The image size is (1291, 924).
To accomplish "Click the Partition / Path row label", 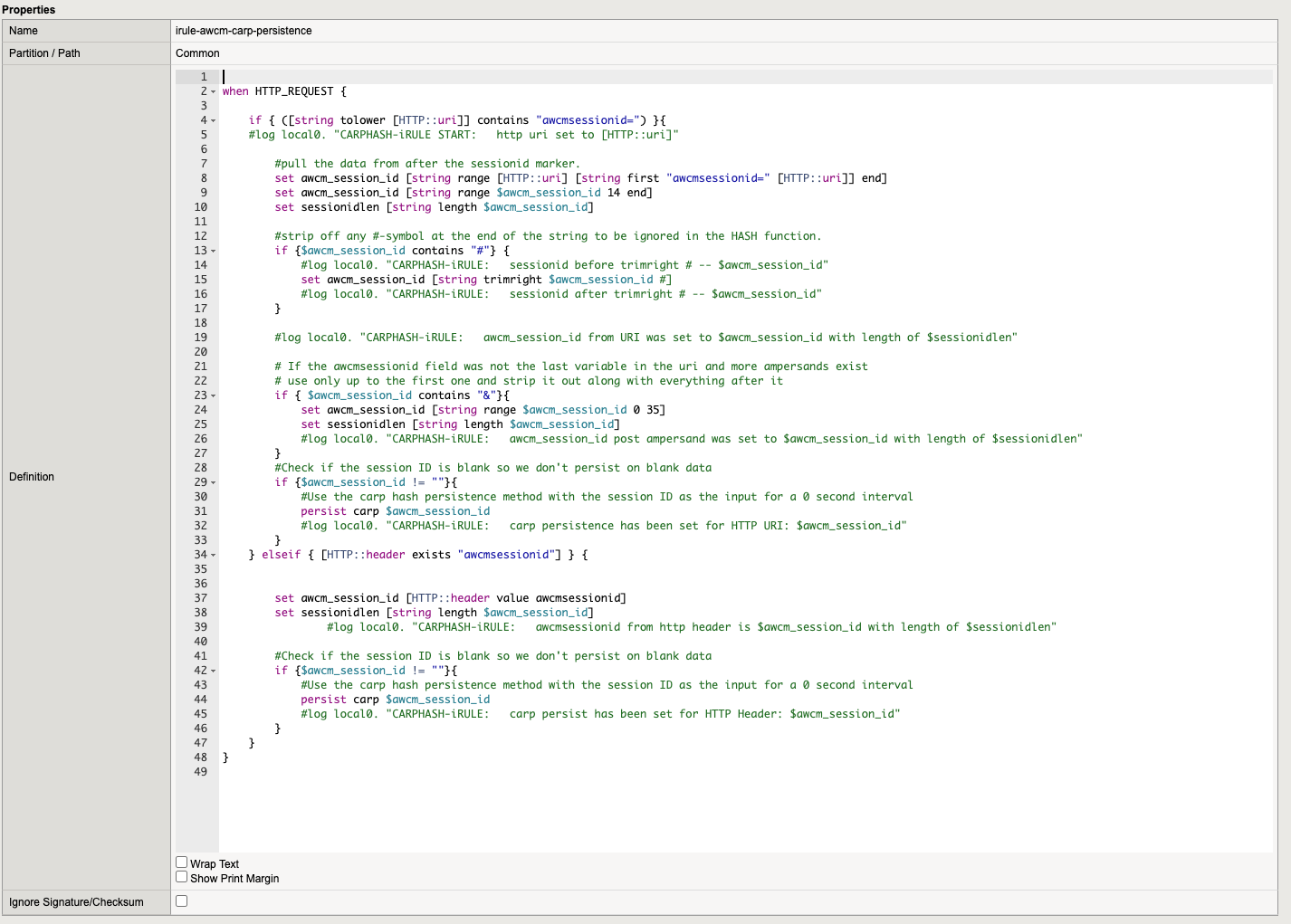I will [43, 52].
